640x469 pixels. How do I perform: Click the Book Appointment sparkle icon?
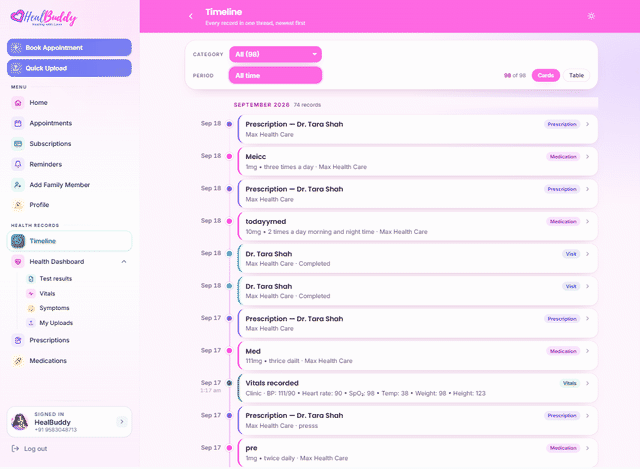(16, 48)
